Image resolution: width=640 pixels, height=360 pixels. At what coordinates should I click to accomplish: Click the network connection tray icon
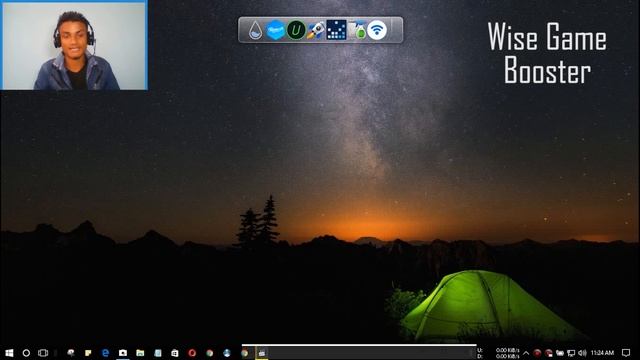[571, 353]
